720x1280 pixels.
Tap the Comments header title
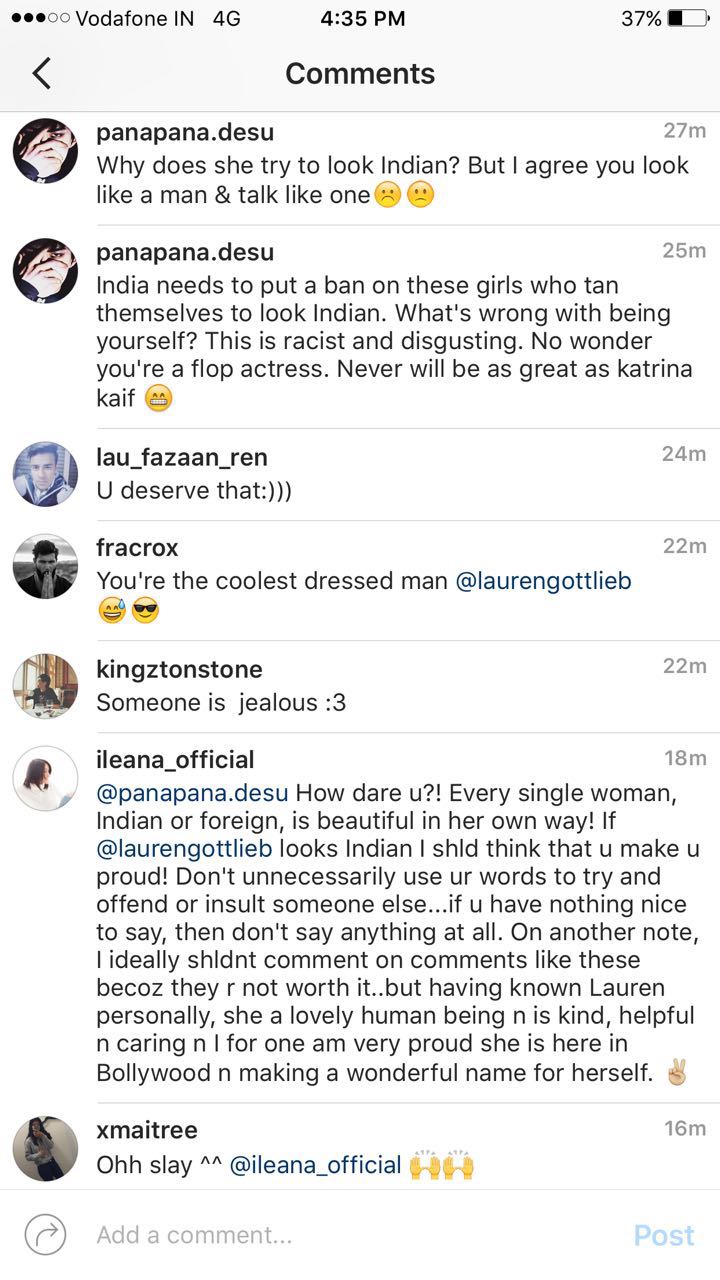pos(360,73)
